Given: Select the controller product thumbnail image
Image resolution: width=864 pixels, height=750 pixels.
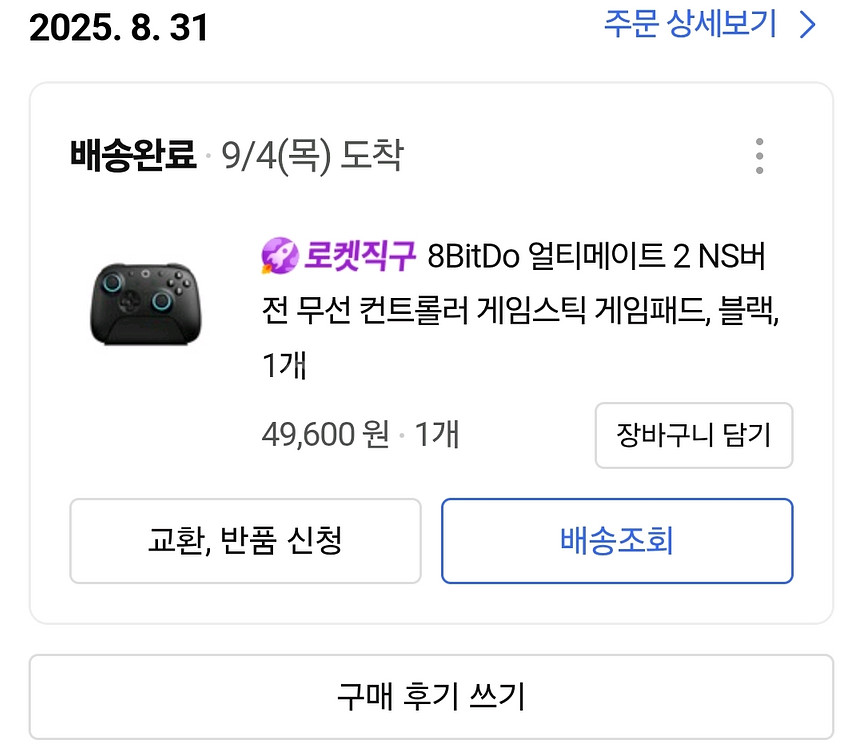Looking at the screenshot, I should coord(147,302).
